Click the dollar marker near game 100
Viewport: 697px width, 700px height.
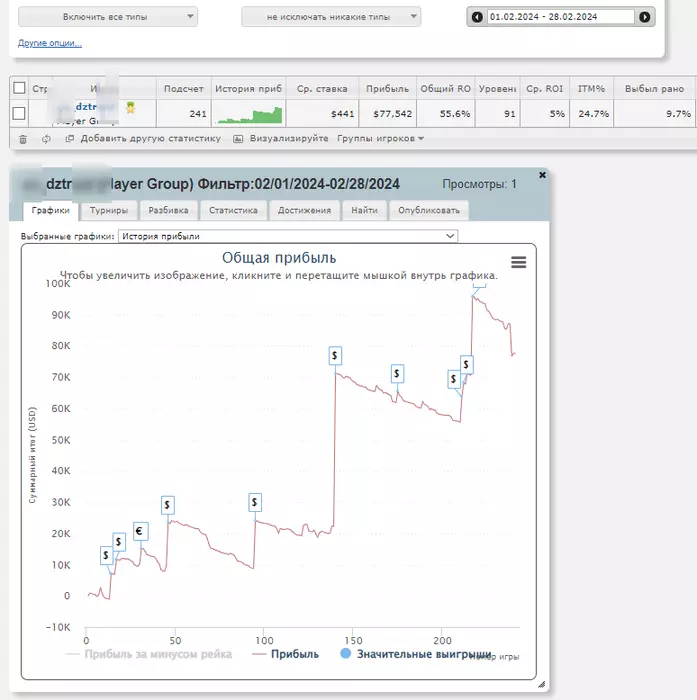(x=255, y=503)
